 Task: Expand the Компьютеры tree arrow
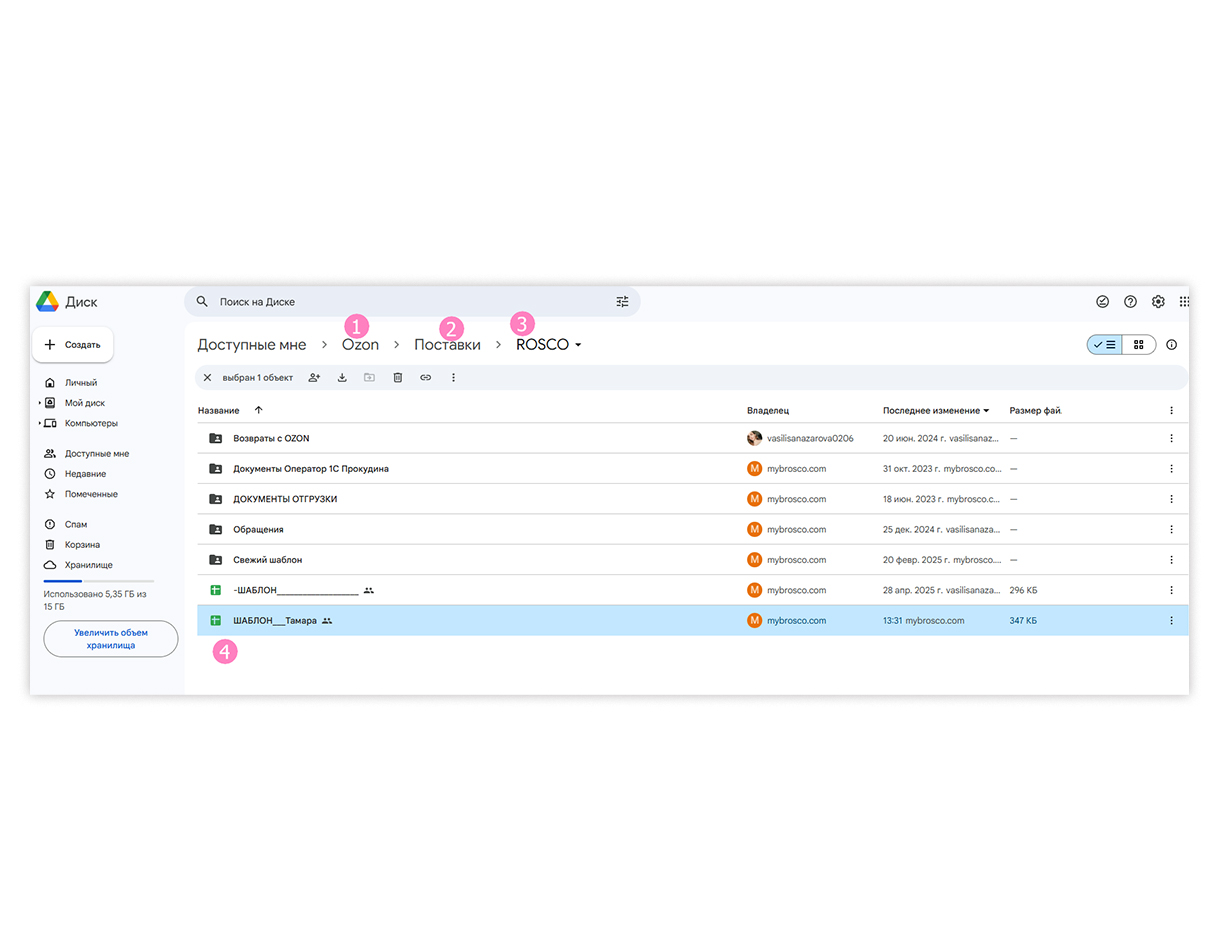[x=40, y=423]
